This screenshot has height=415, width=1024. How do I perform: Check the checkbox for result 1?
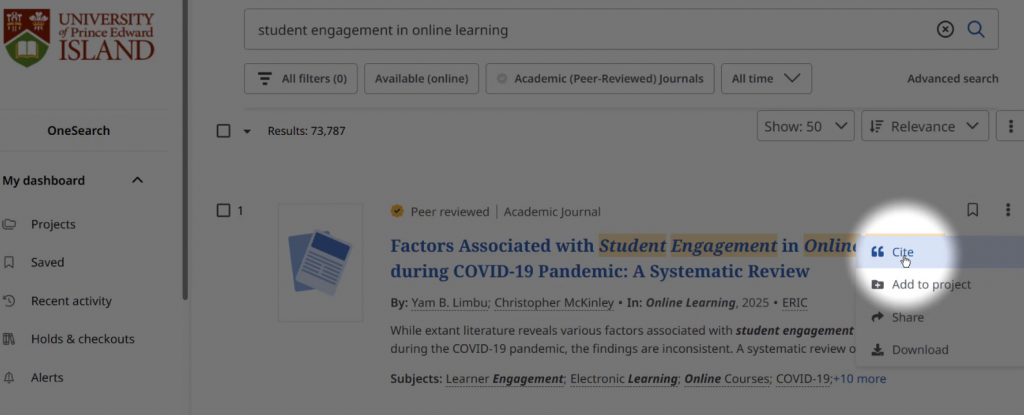pos(224,210)
